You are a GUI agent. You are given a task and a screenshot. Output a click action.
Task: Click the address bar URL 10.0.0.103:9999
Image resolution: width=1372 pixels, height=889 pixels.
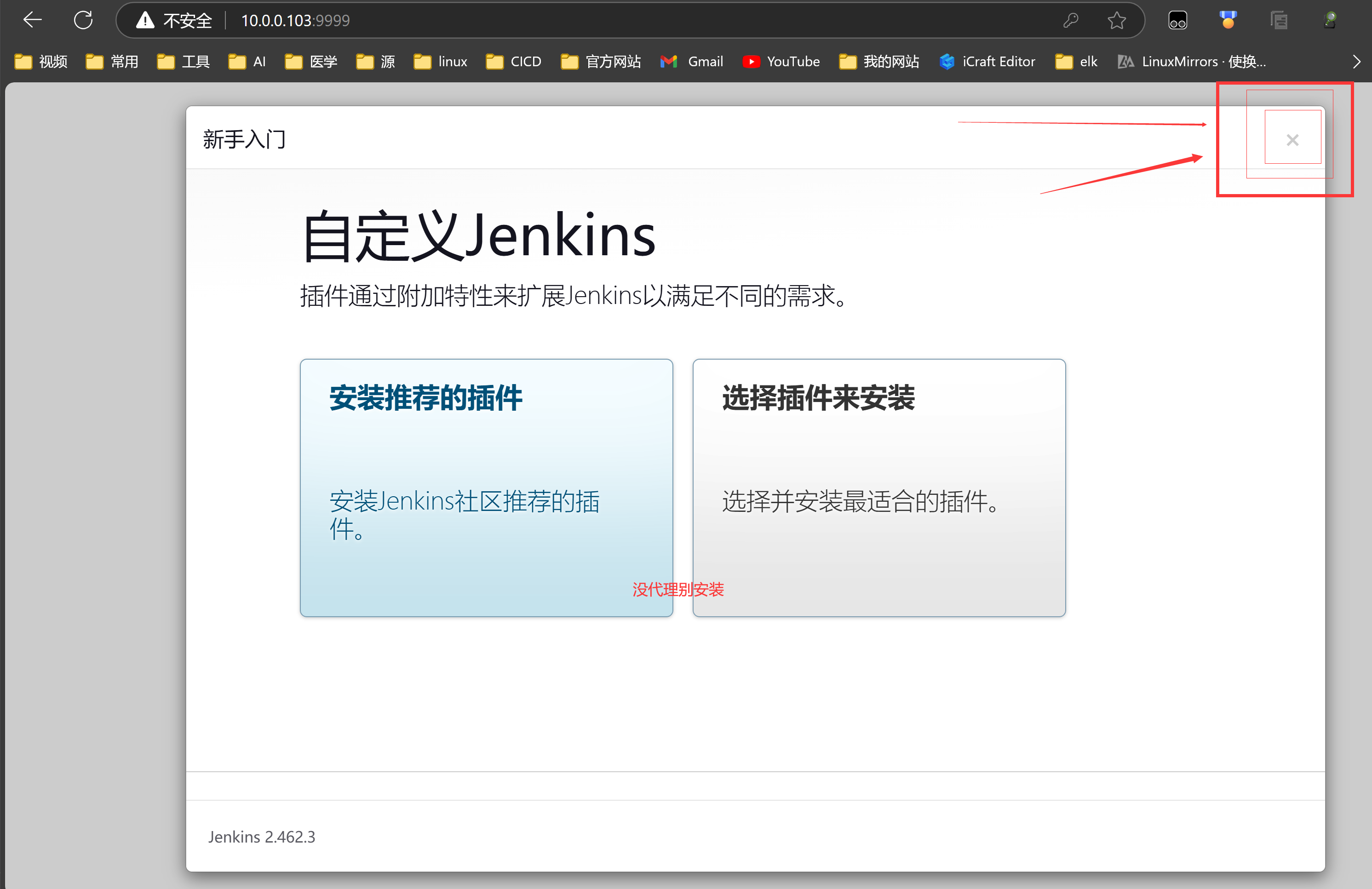(x=295, y=21)
